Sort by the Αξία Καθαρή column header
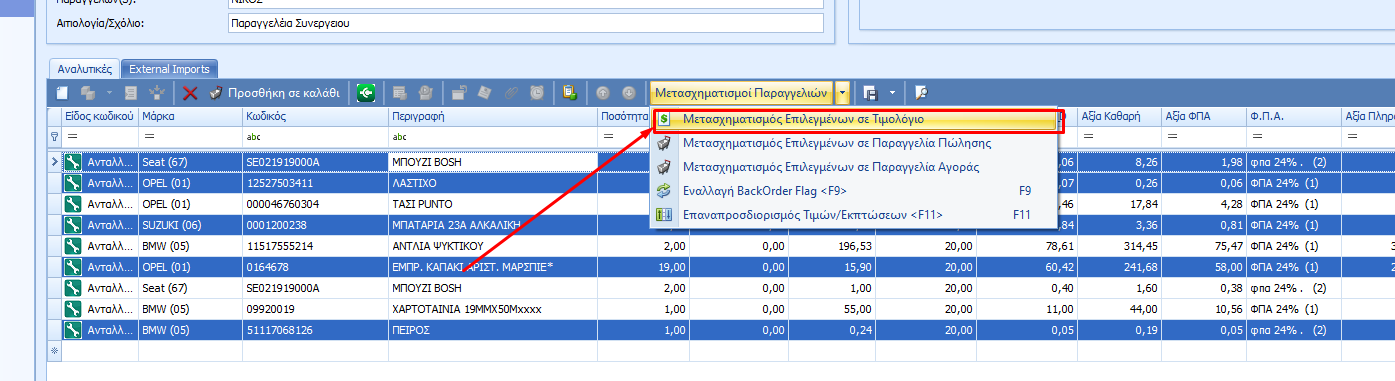 tap(1120, 117)
